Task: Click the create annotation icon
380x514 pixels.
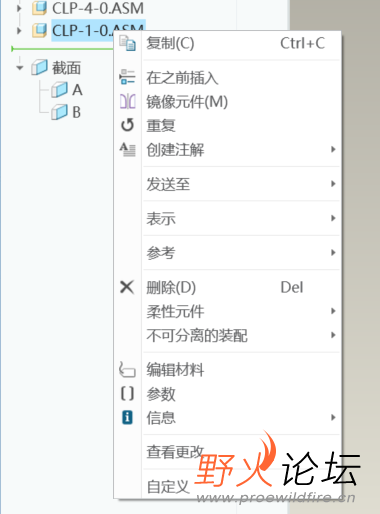Action: tap(127, 149)
